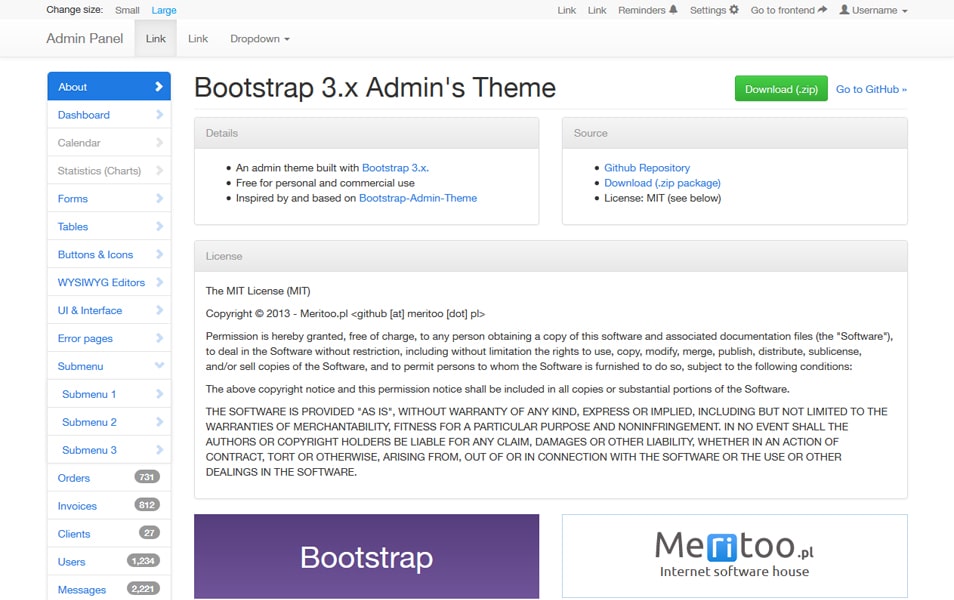Click the chevron arrow on the About row
The image size is (954, 600).
click(x=159, y=86)
